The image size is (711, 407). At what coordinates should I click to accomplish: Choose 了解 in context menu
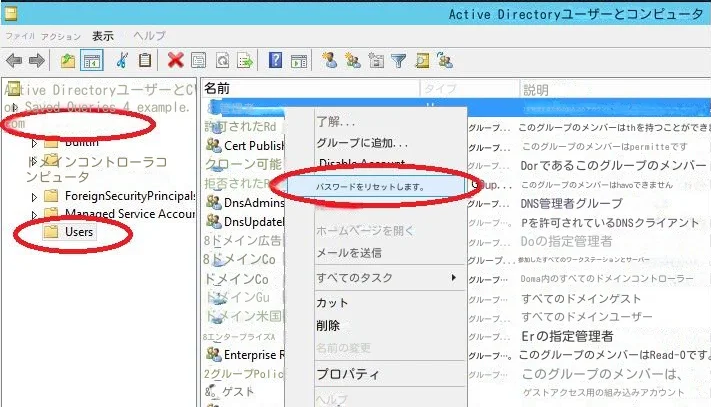[x=336, y=121]
